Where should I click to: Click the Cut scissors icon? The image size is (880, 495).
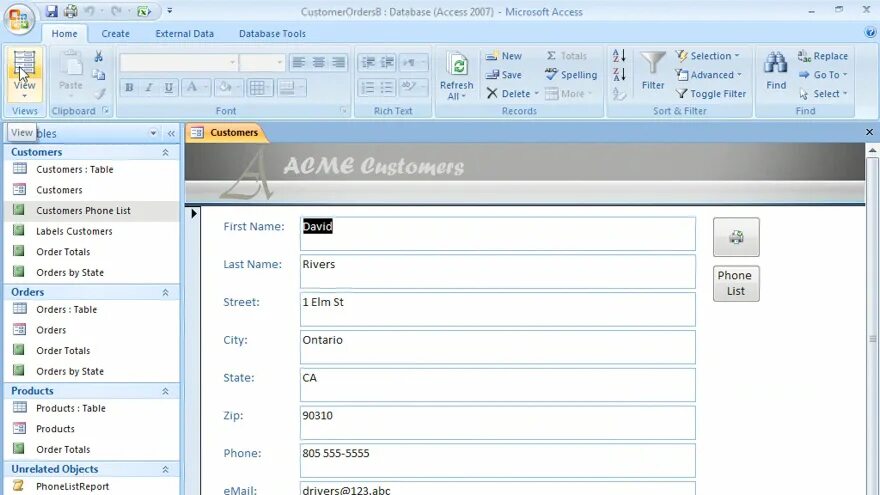point(99,56)
